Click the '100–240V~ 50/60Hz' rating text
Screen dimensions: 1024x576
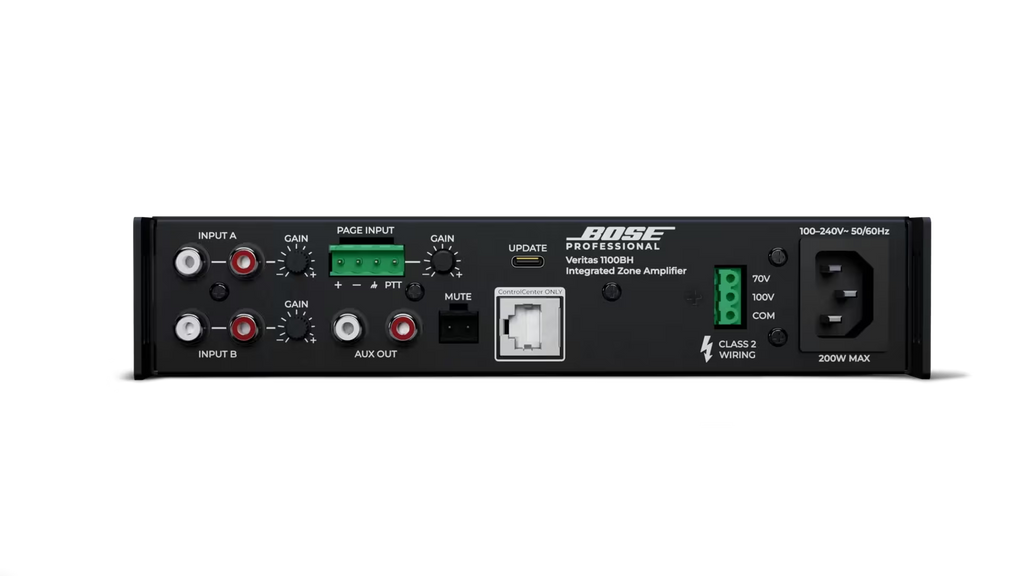(x=844, y=231)
